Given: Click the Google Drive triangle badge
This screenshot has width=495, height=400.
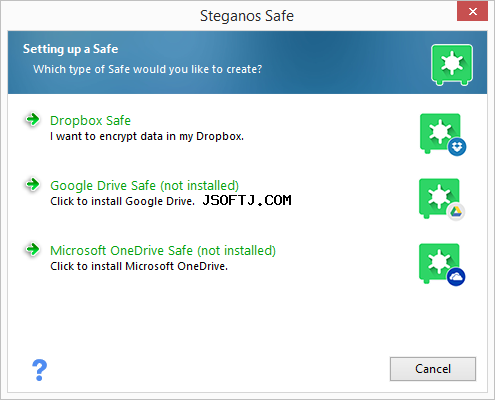Looking at the screenshot, I should (x=456, y=212).
